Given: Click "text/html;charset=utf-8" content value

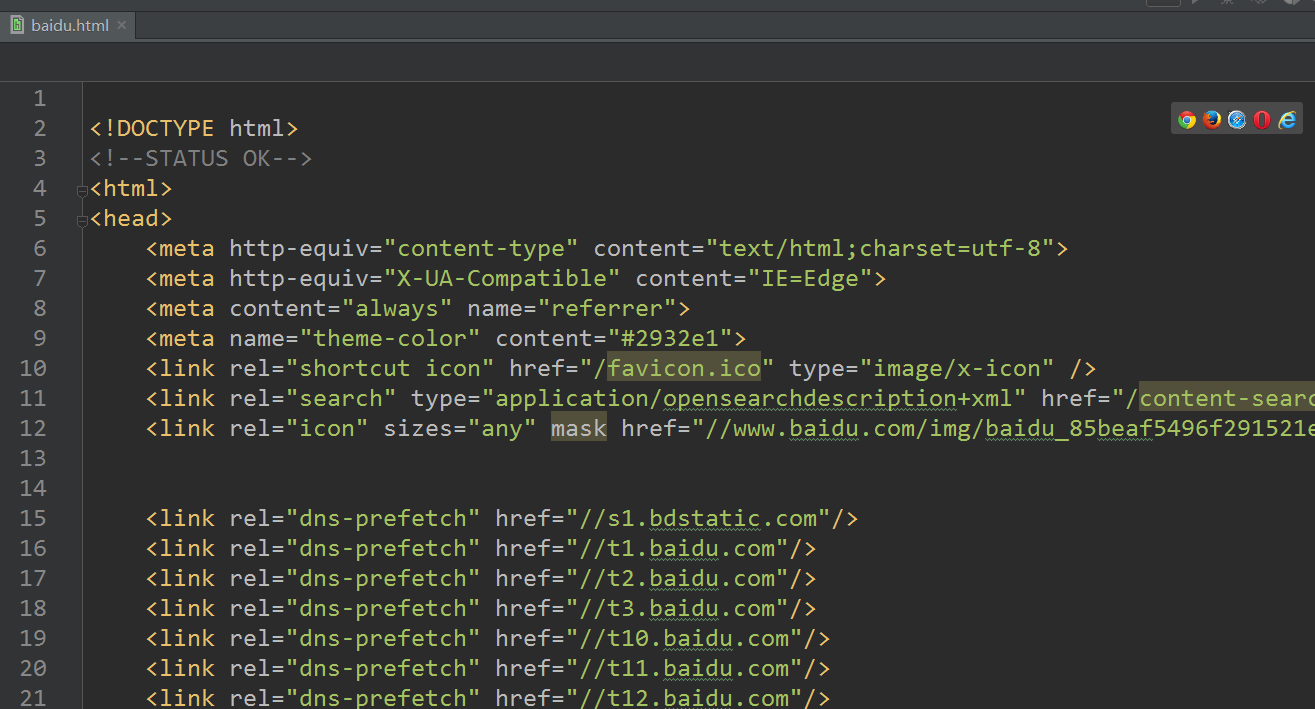Looking at the screenshot, I should tap(880, 248).
